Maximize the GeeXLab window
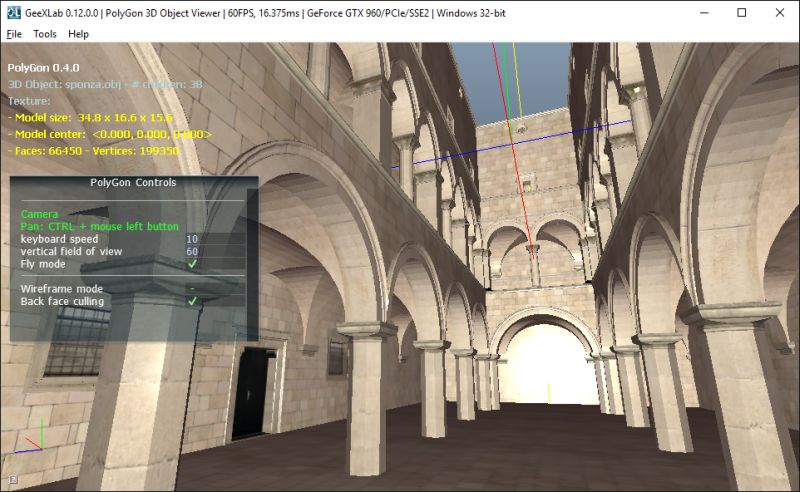The width and height of the screenshot is (800, 492). click(x=742, y=13)
